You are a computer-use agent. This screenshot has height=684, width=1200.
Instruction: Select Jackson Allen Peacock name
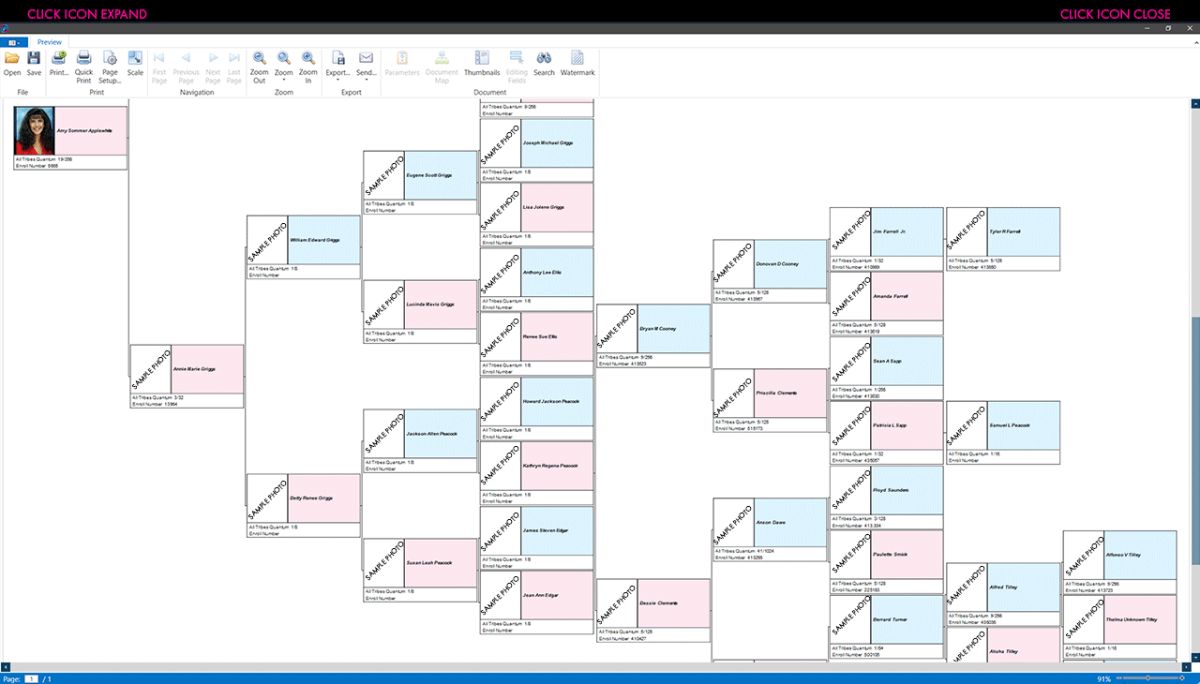(431, 433)
